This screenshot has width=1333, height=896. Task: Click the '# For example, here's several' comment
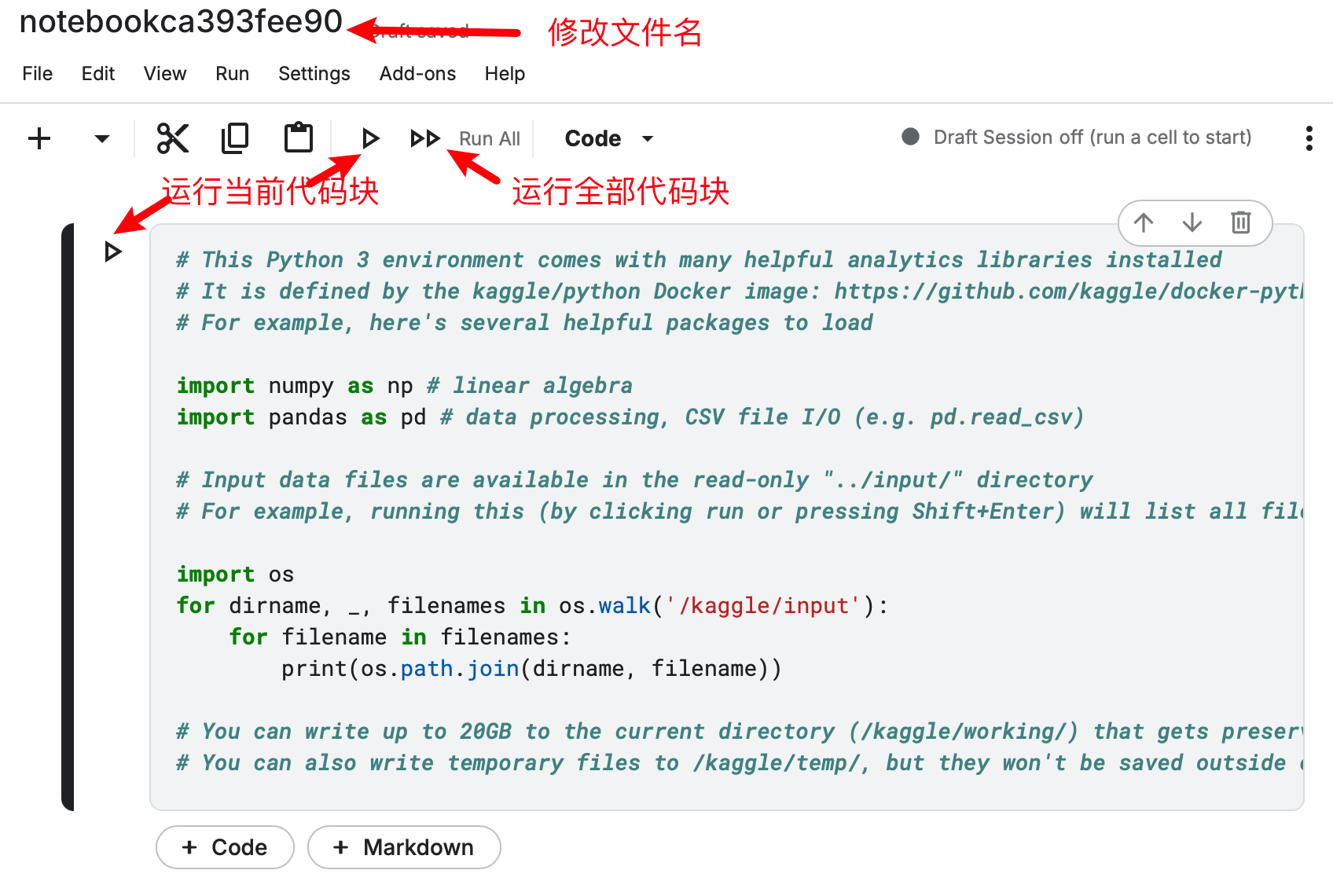(x=525, y=323)
